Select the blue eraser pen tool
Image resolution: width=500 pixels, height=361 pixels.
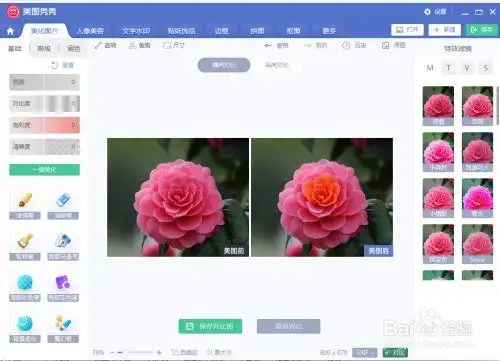click(63, 200)
